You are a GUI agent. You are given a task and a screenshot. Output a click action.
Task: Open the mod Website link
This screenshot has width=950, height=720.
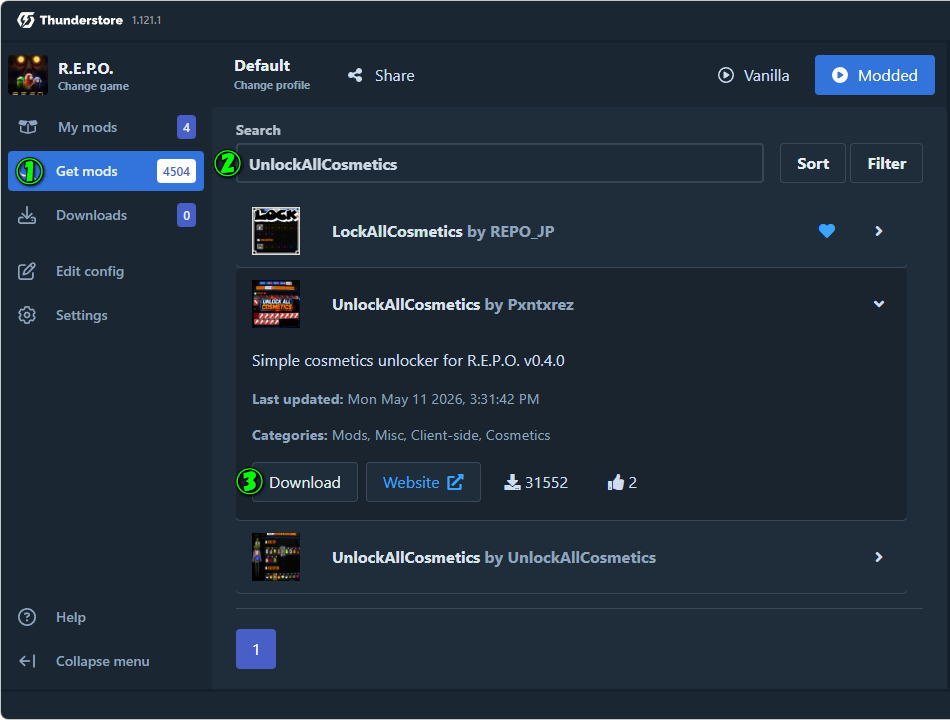(x=423, y=482)
